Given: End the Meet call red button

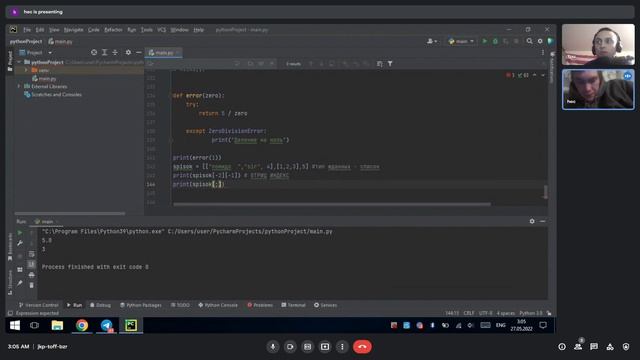Looking at the screenshot, I should coord(362,347).
